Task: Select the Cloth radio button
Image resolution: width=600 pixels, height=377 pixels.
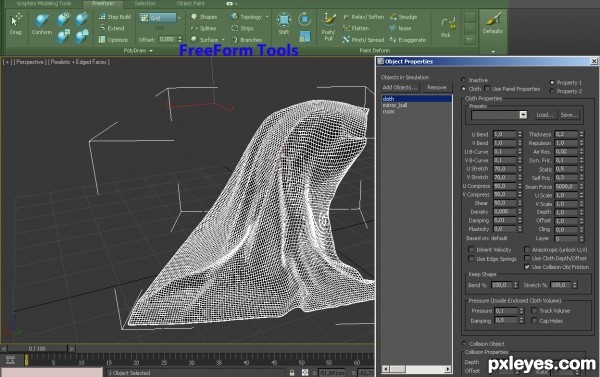Action: [464, 89]
